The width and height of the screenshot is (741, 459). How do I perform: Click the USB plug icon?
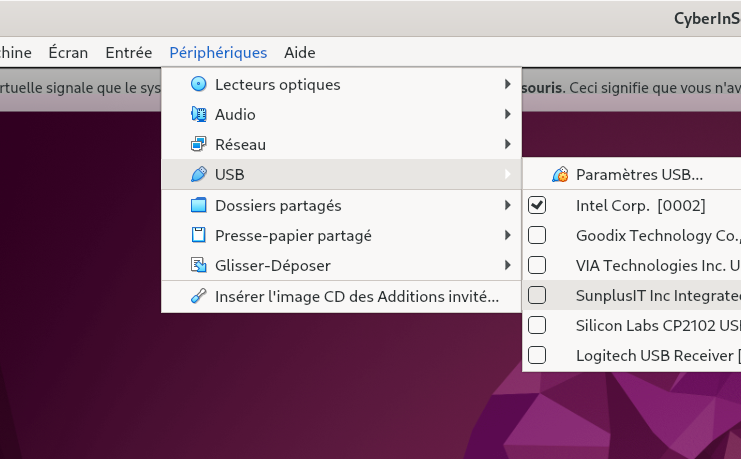tap(198, 175)
